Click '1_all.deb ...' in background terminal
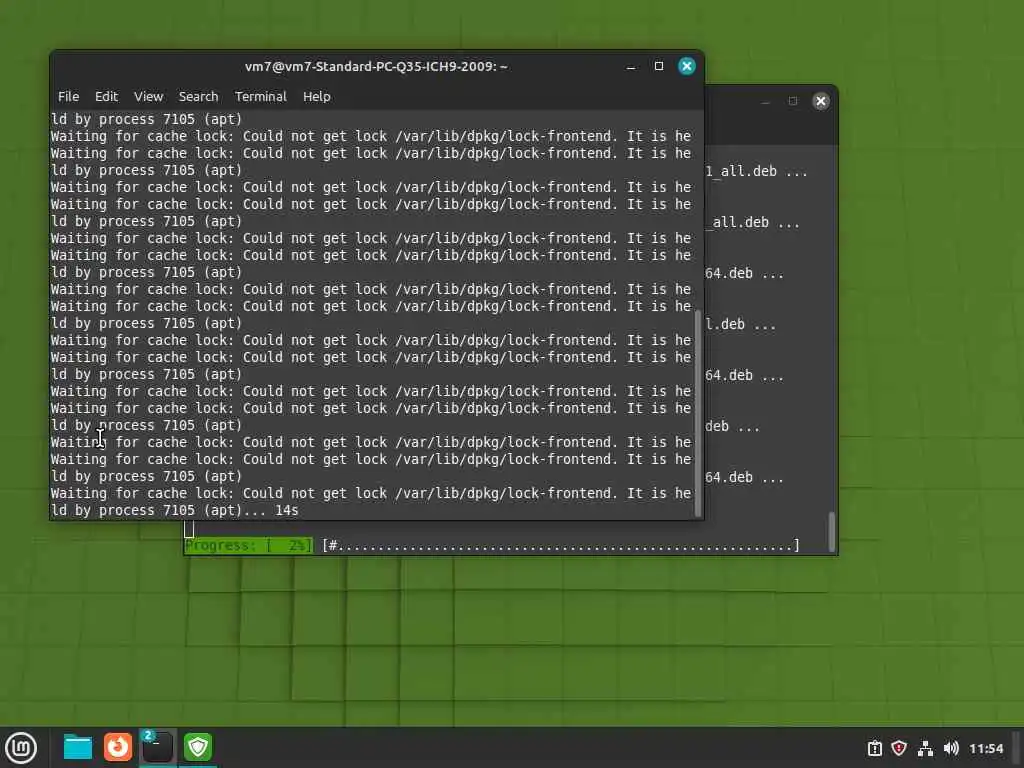This screenshot has width=1024, height=768. click(756, 172)
